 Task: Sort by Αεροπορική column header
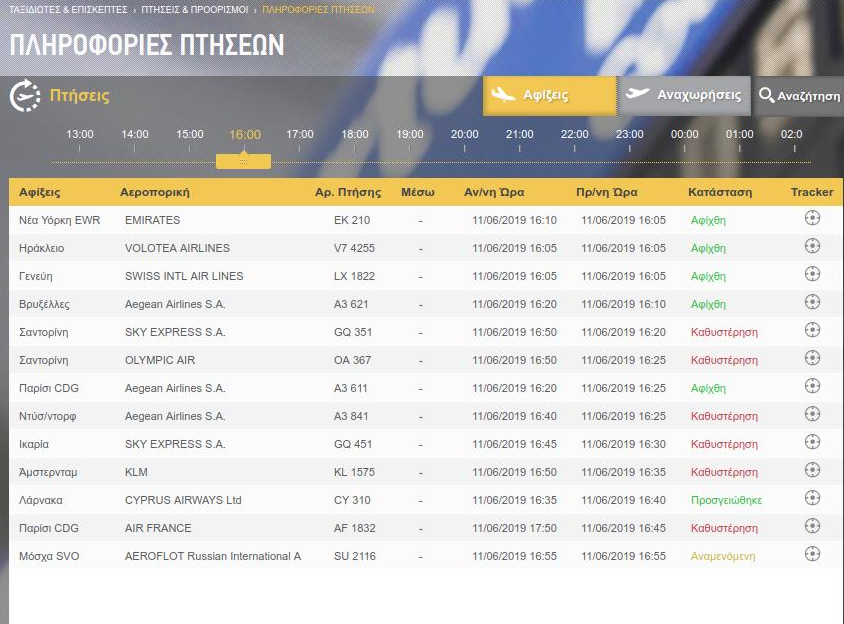click(x=154, y=192)
